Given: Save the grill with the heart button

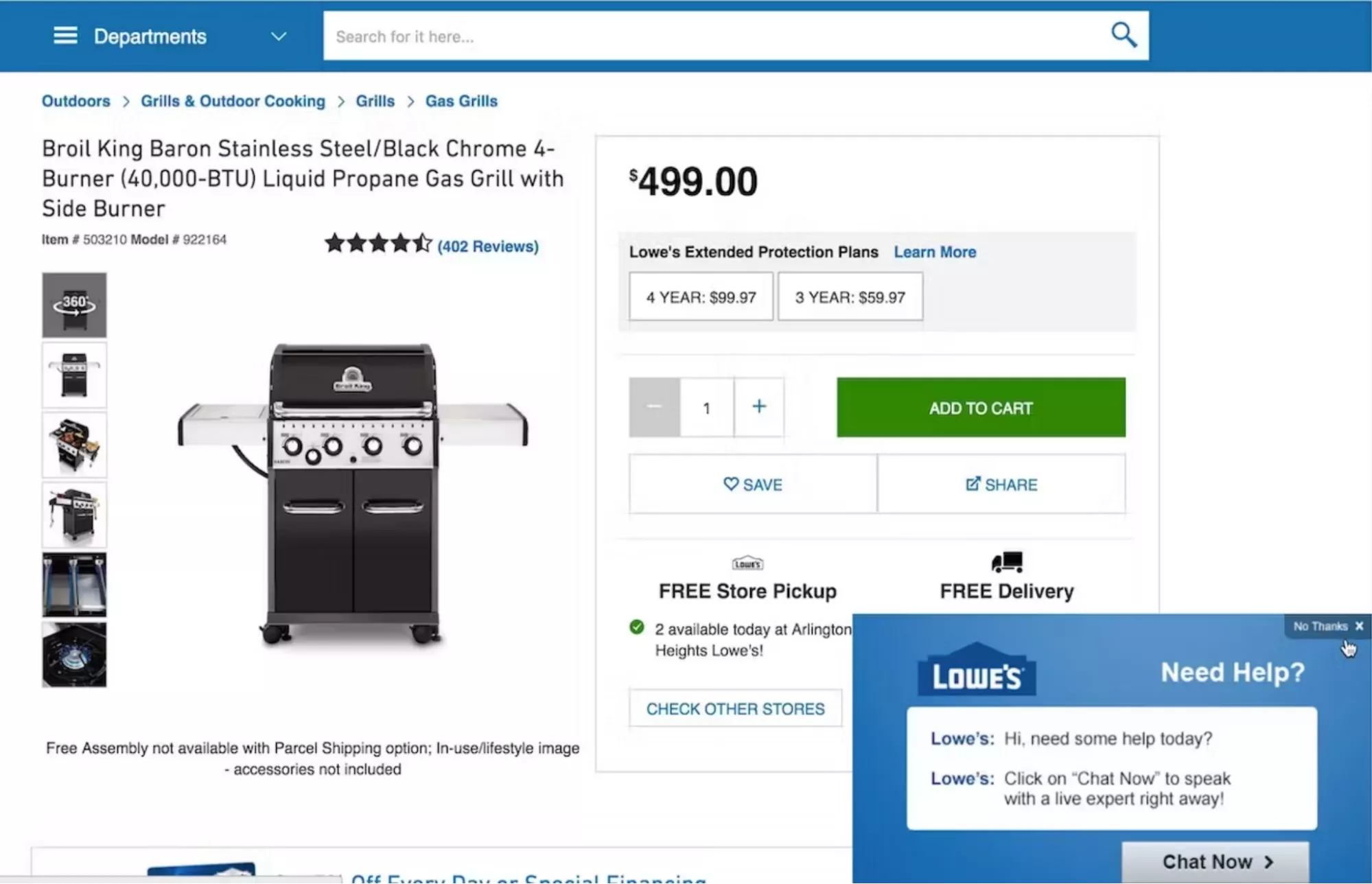Looking at the screenshot, I should pos(753,485).
